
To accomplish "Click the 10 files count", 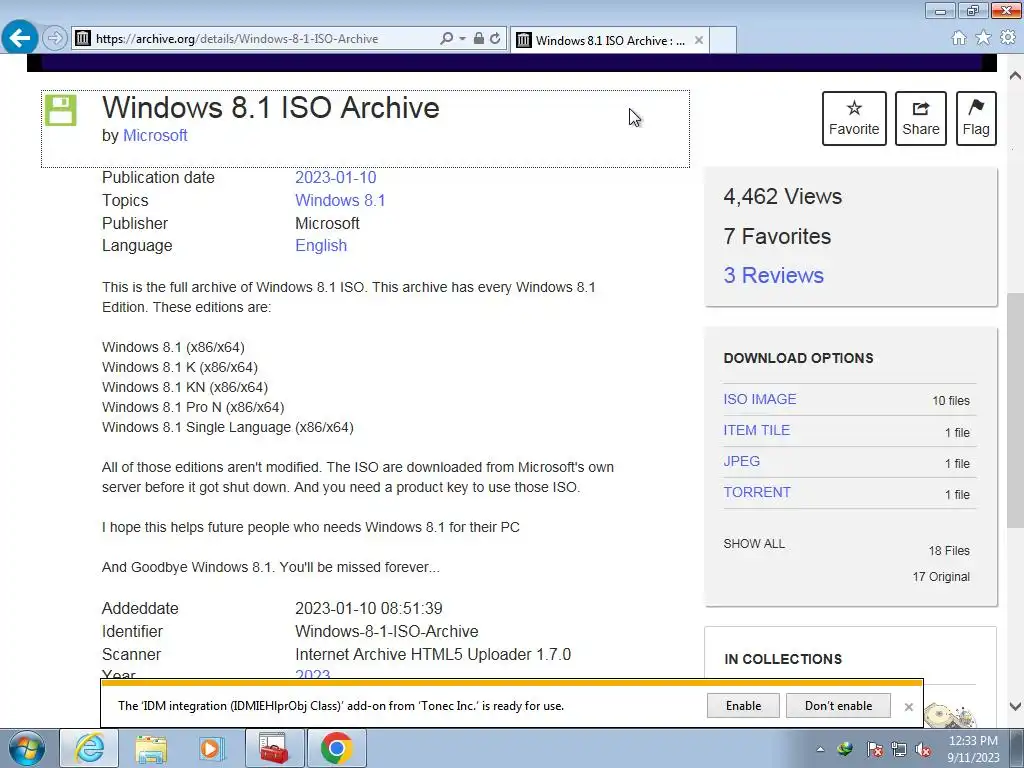I will [x=951, y=401].
